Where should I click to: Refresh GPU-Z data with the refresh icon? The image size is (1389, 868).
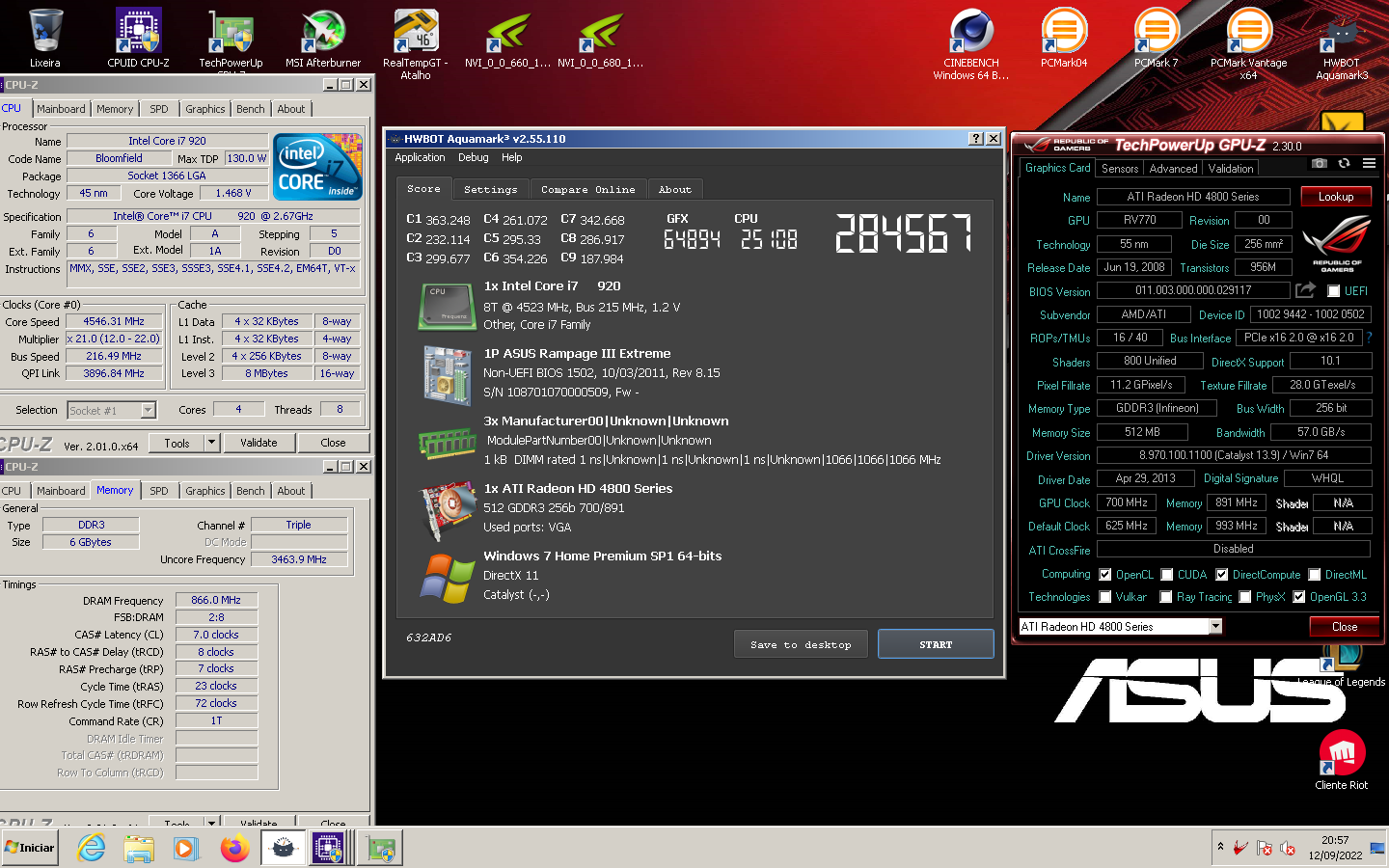(1344, 163)
